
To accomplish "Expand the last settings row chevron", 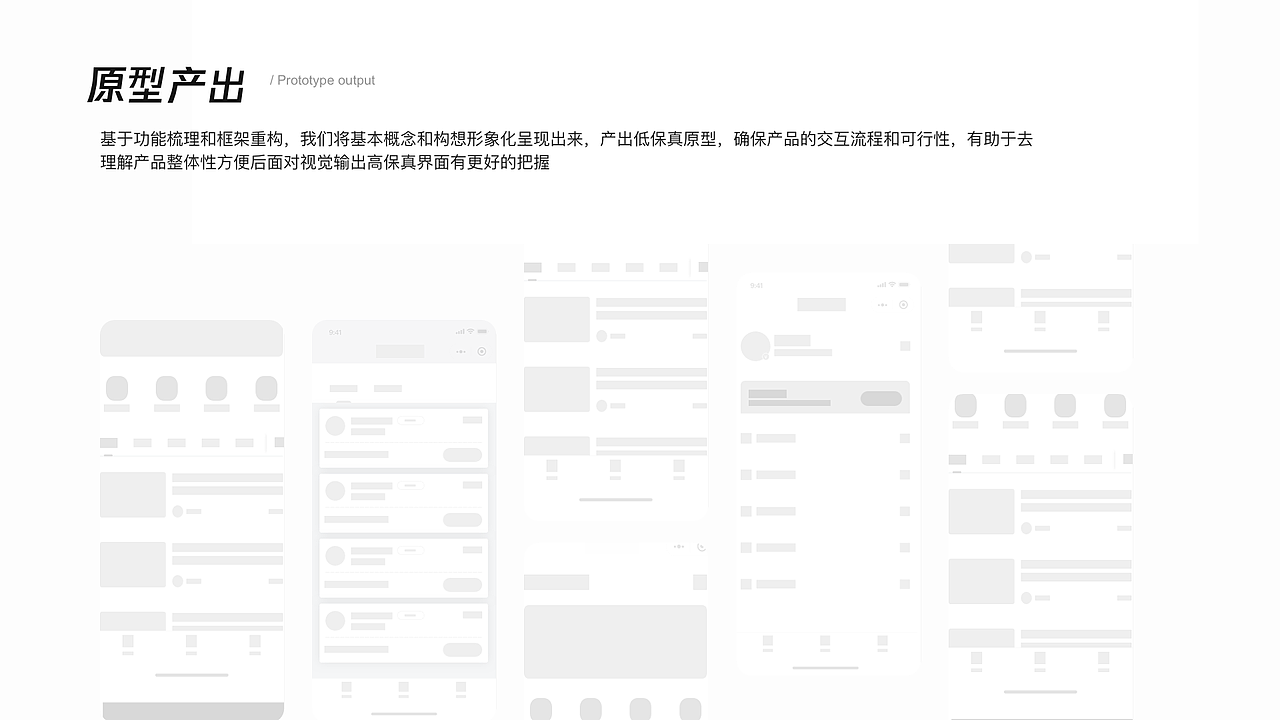I will pyautogui.click(x=904, y=584).
